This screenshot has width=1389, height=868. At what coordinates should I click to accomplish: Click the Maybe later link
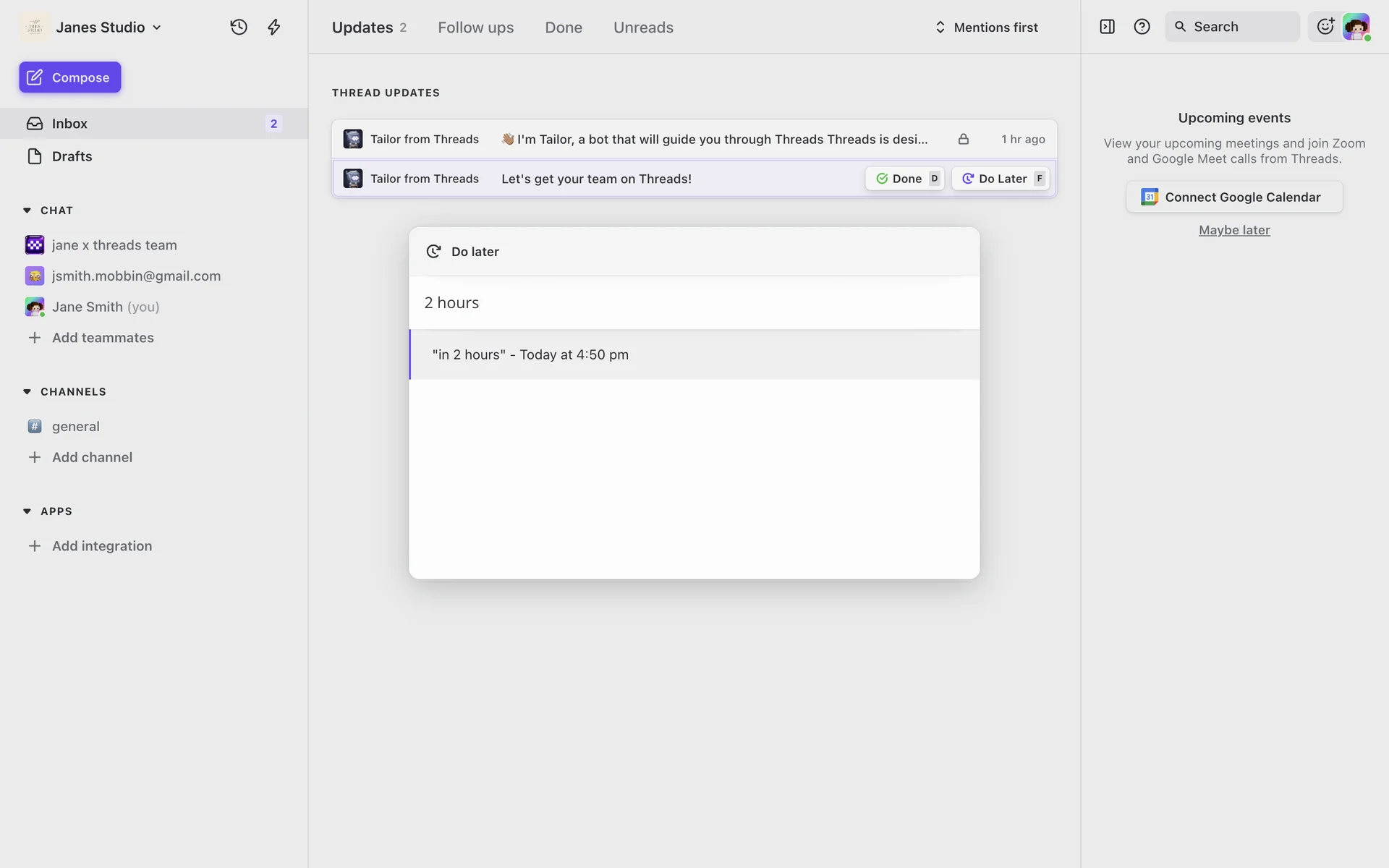(x=1234, y=230)
